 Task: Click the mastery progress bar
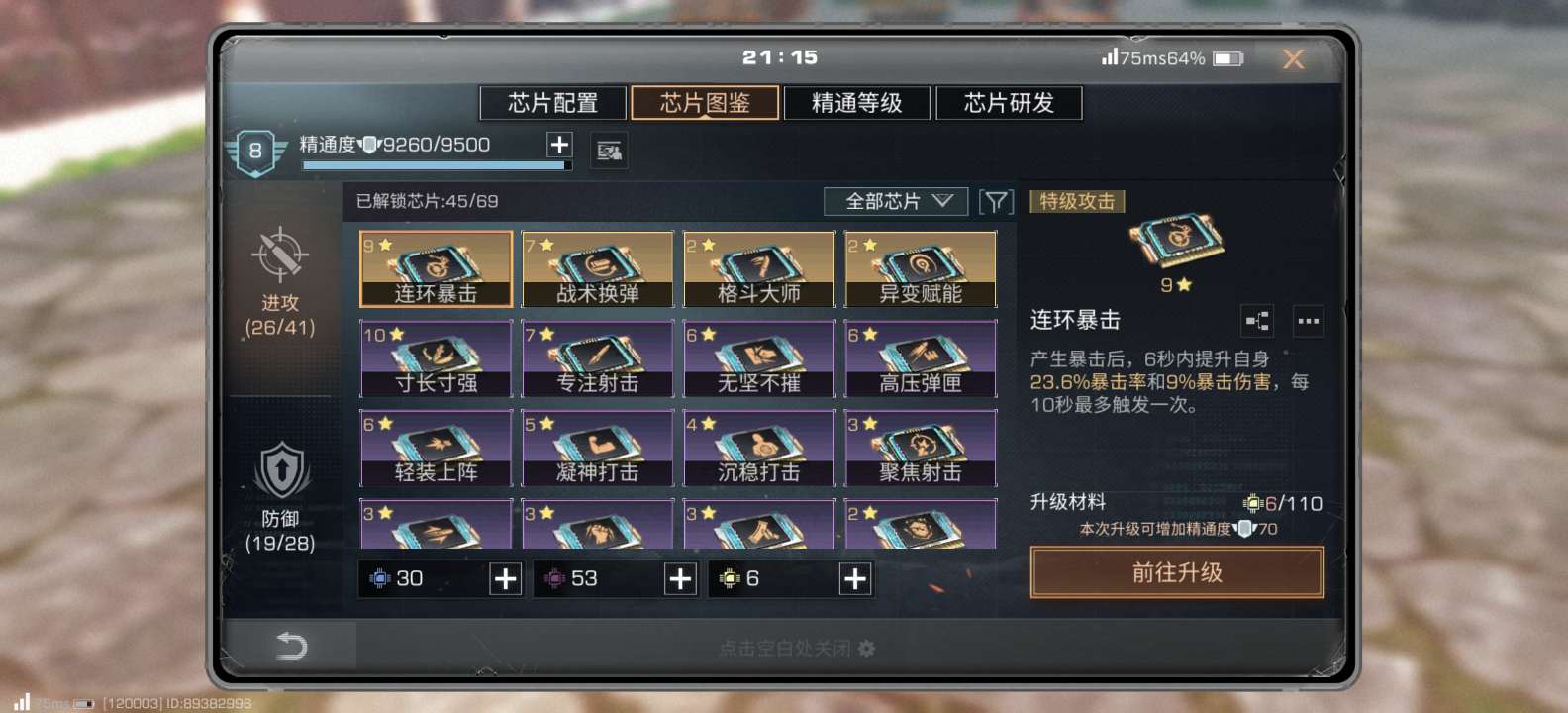tap(437, 165)
